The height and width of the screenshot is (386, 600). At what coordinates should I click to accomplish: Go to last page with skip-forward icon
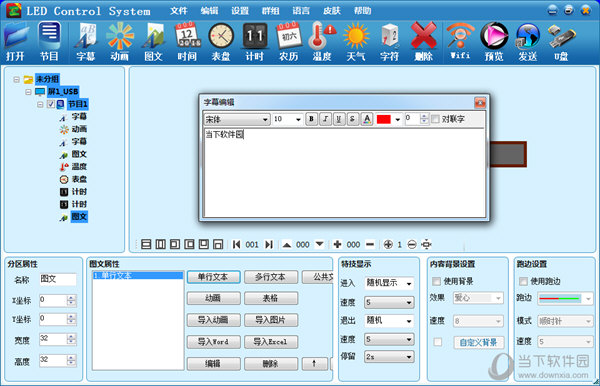(x=269, y=244)
